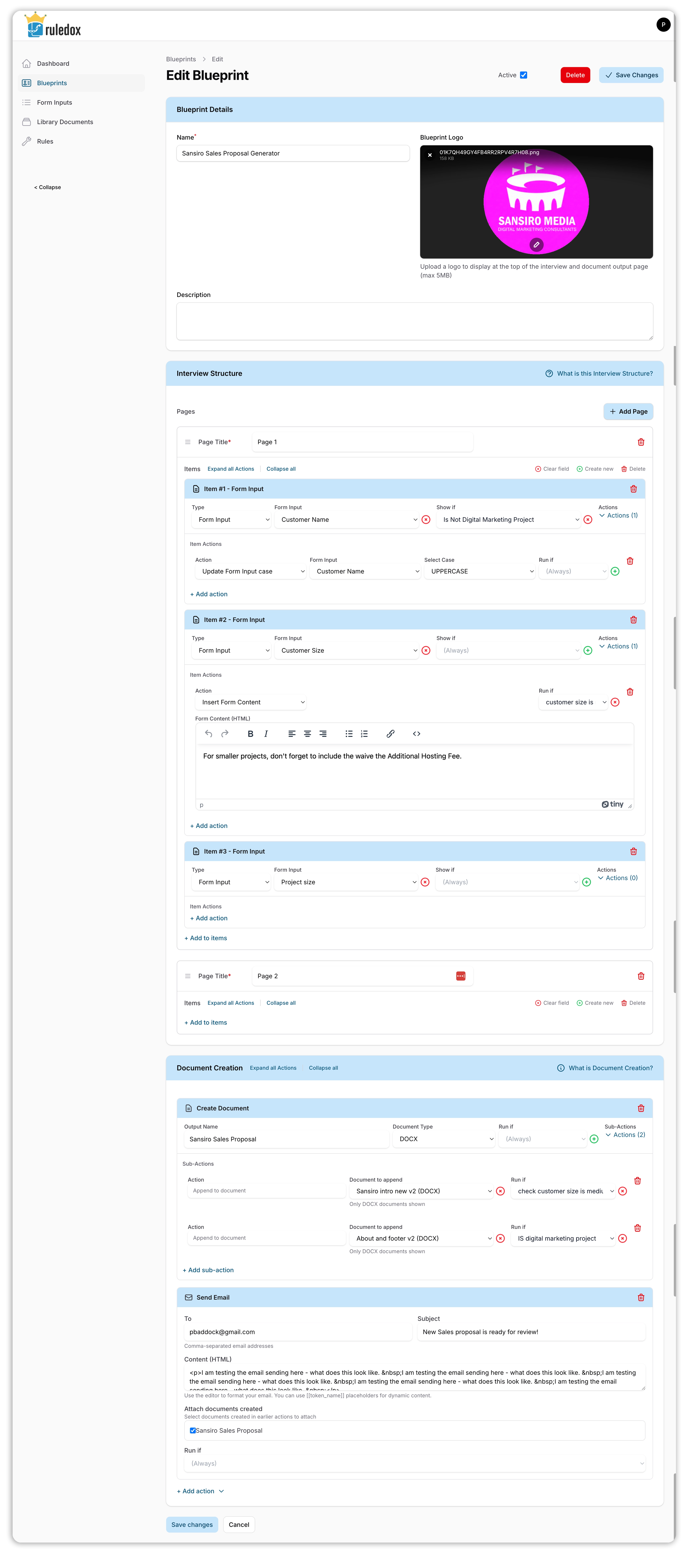The height and width of the screenshot is (1568, 692).
Task: Open Form Inputs in the sidebar
Action: pos(54,102)
